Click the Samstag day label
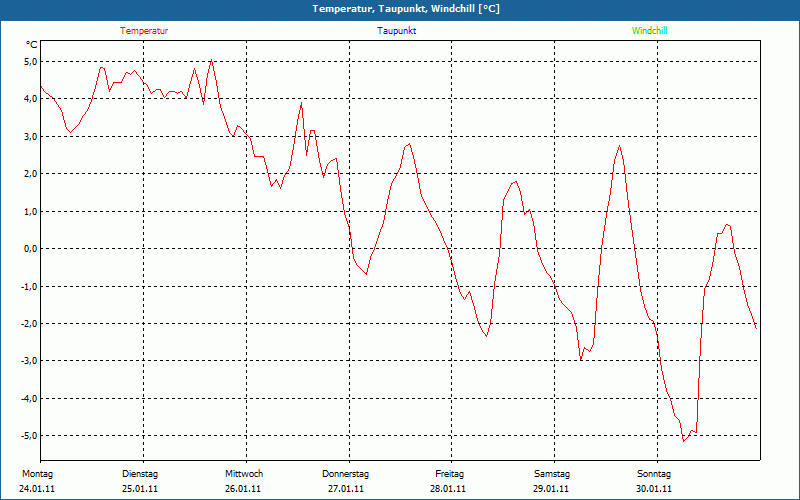Screen dimensions: 800x500 tap(552, 474)
